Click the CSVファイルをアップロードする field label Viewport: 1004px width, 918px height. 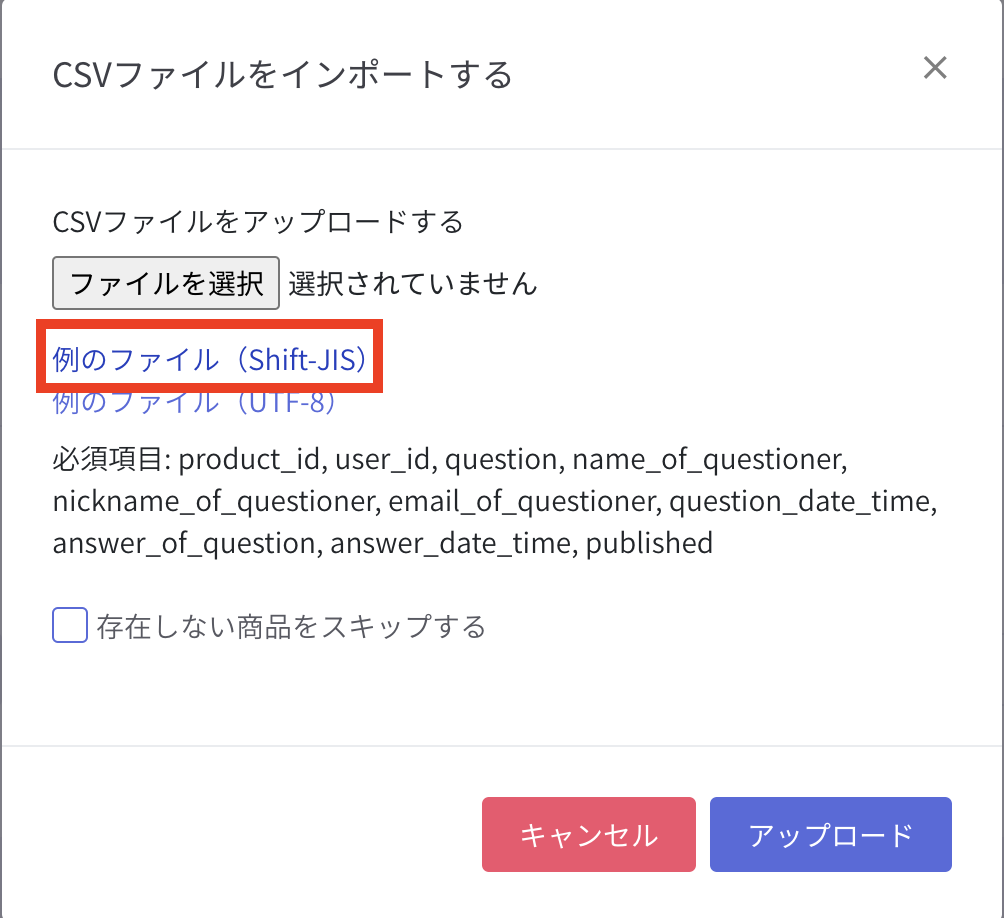pyautogui.click(x=258, y=221)
